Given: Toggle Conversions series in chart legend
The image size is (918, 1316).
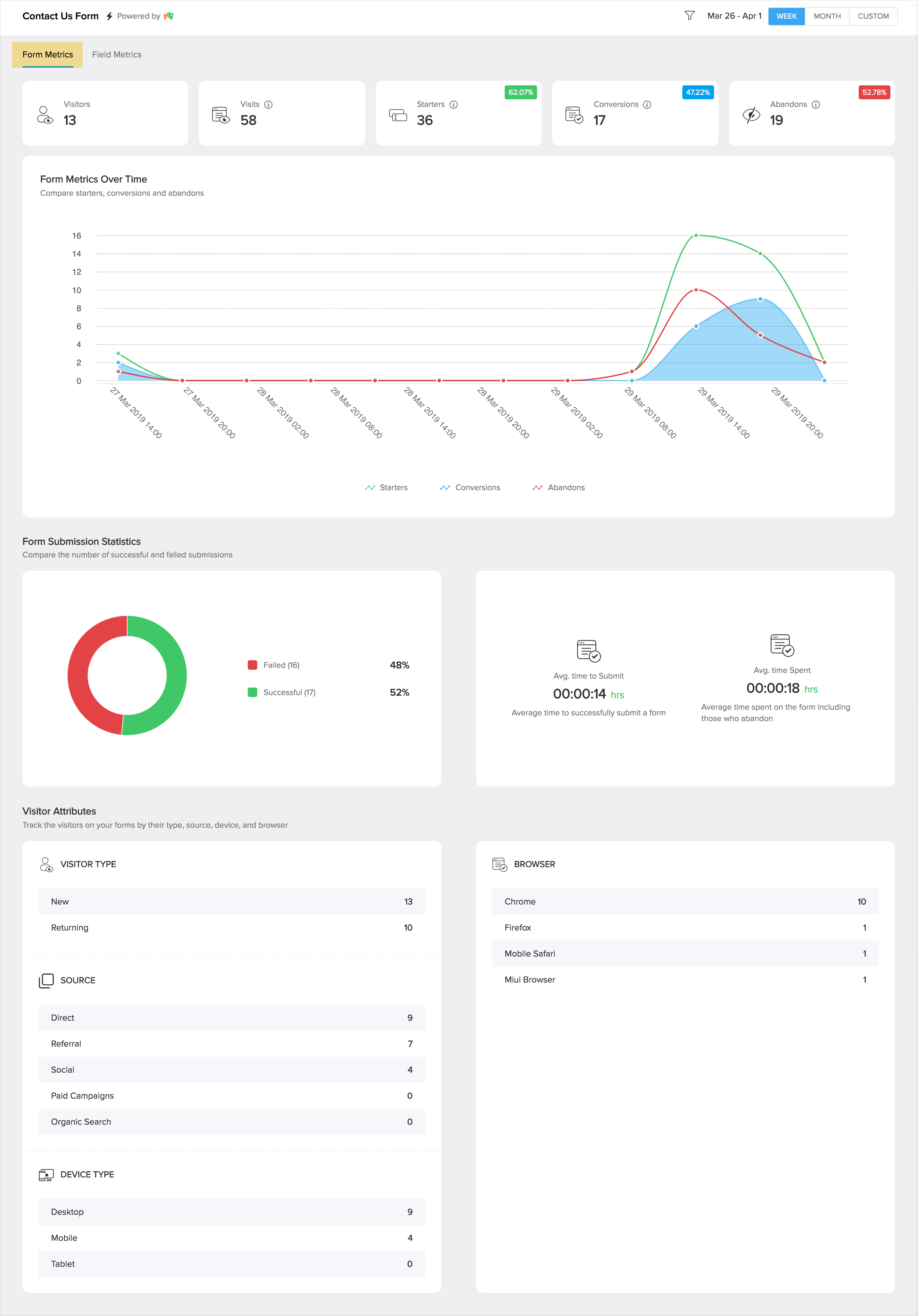Looking at the screenshot, I should coord(470,487).
